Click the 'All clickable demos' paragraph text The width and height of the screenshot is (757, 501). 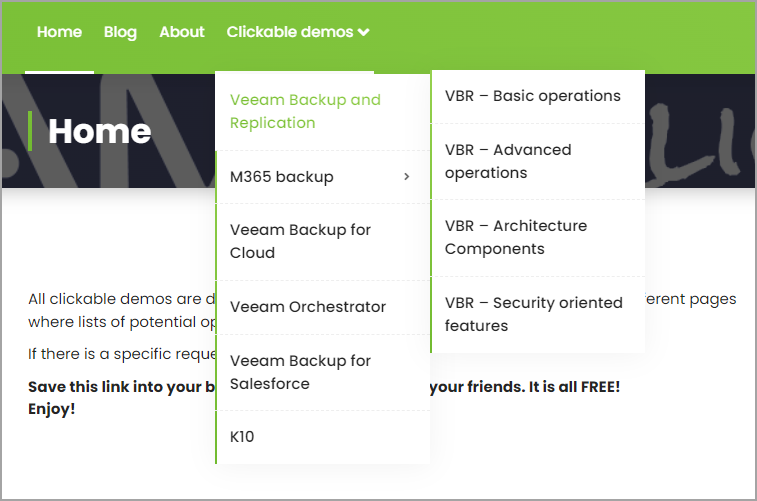122,310
